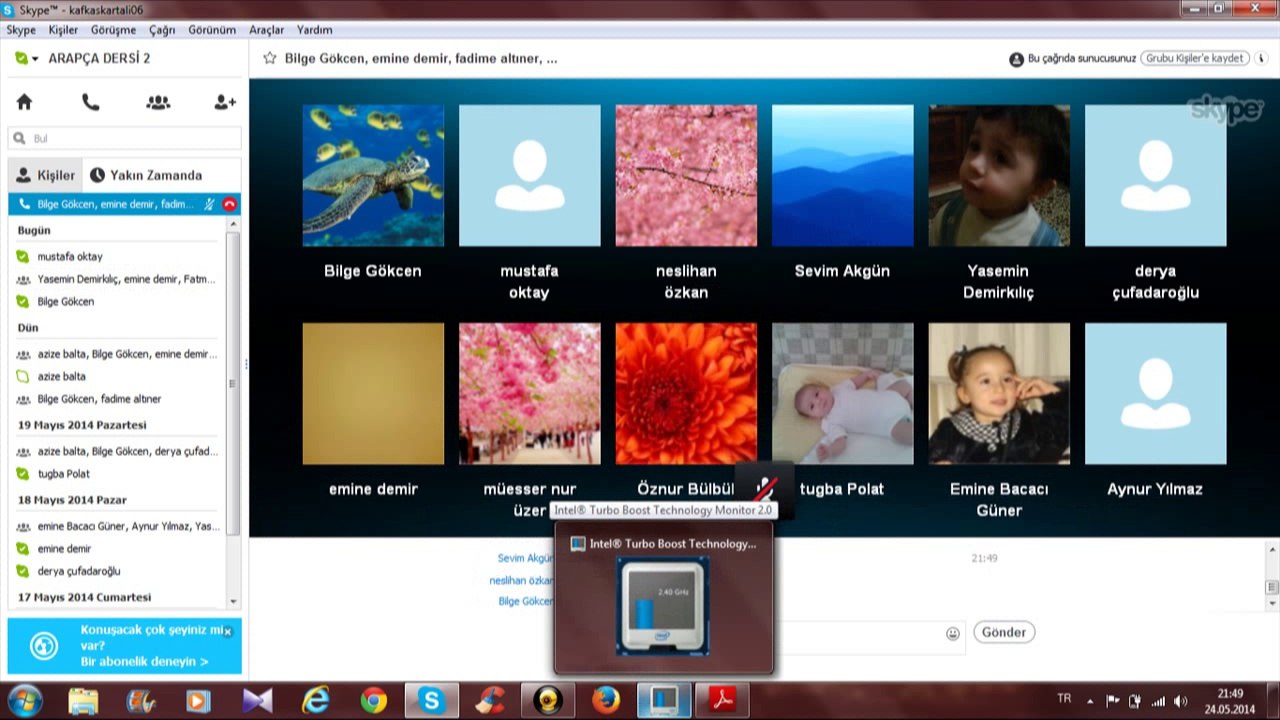Open the Windows Start menu
The width and height of the screenshot is (1280, 720).
coord(24,700)
